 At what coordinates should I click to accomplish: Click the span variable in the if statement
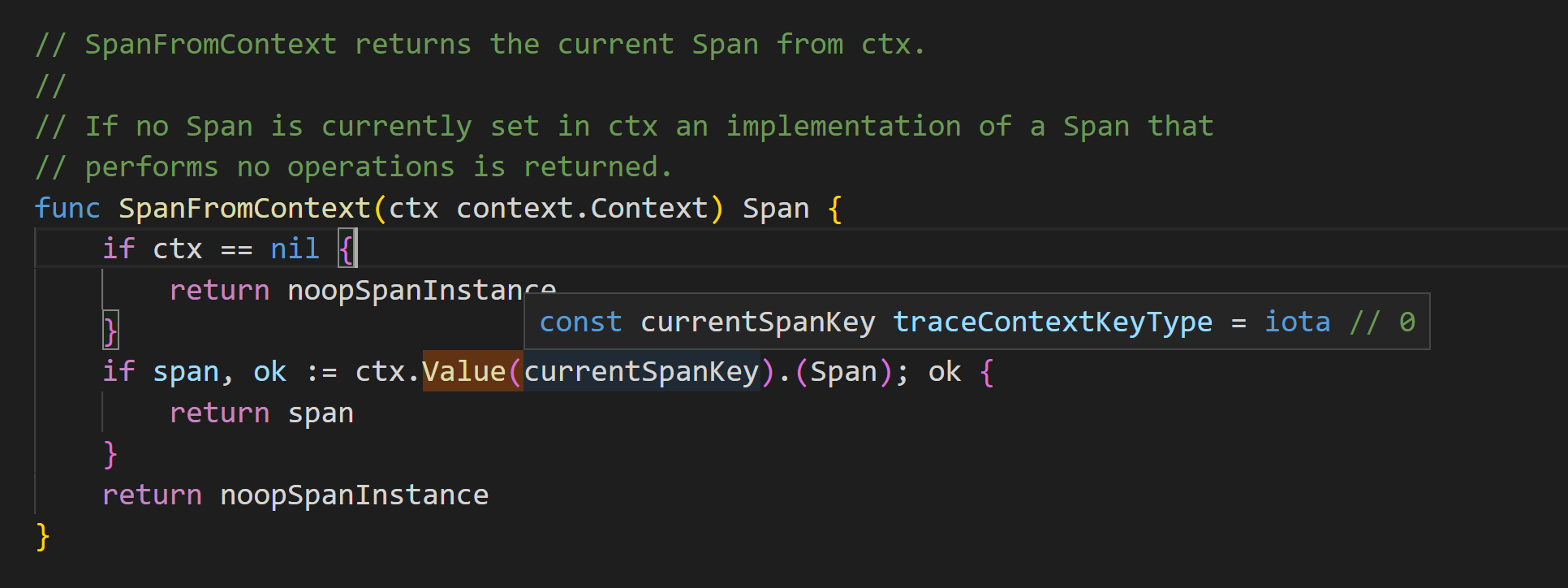coord(186,372)
